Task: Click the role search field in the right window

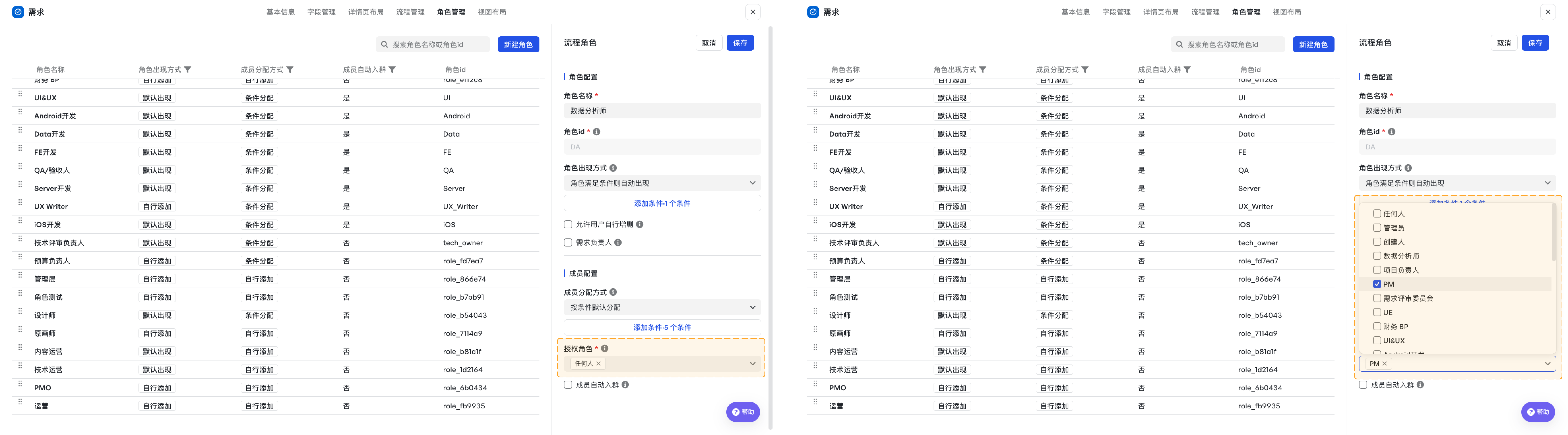Action: pos(1228,45)
